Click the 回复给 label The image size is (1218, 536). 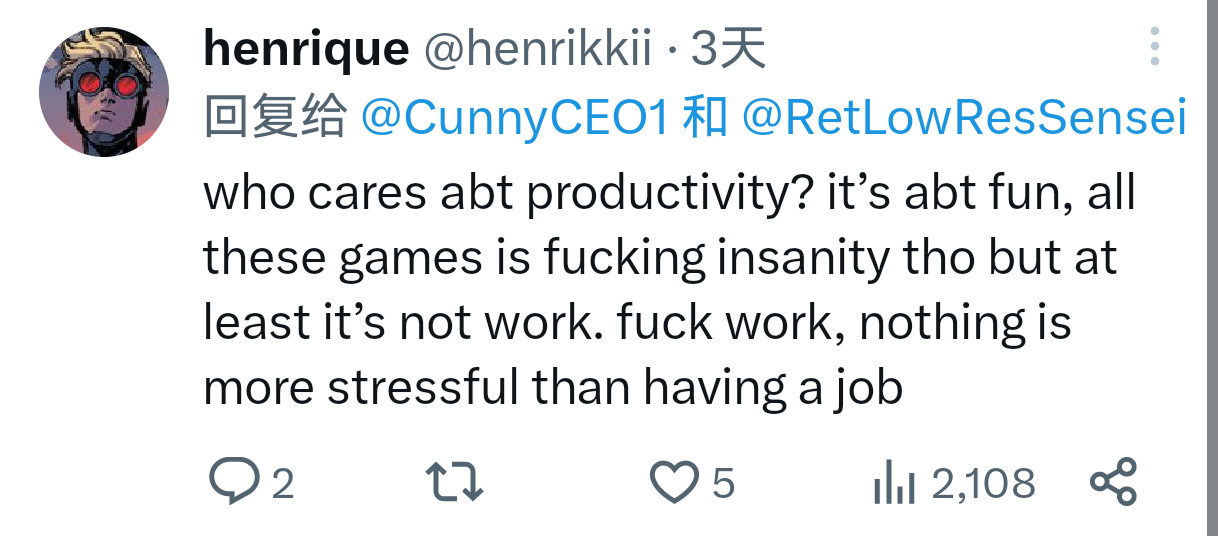(x=275, y=119)
